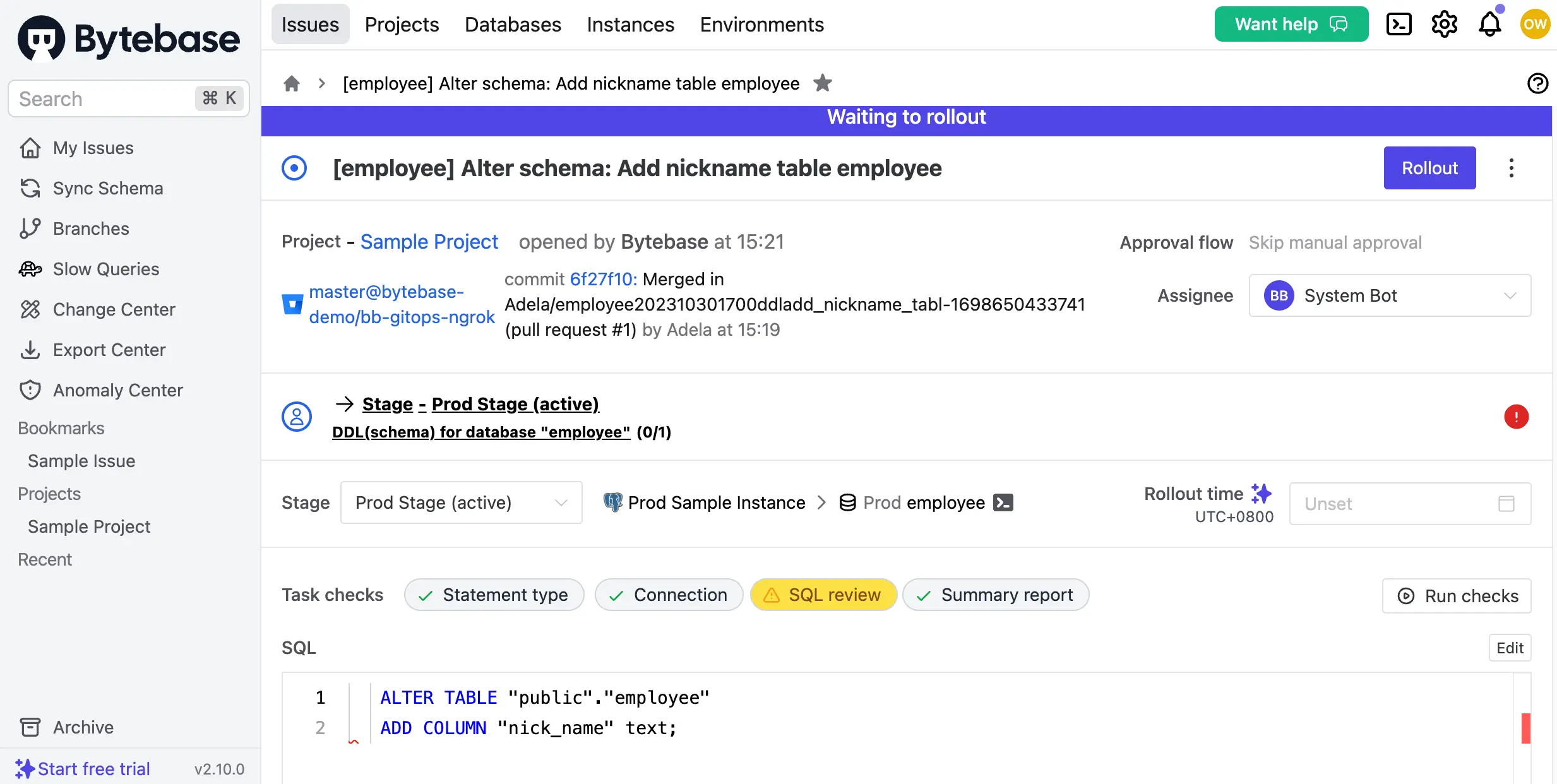
Task: Switch to the Projects tab
Action: pyautogui.click(x=402, y=25)
